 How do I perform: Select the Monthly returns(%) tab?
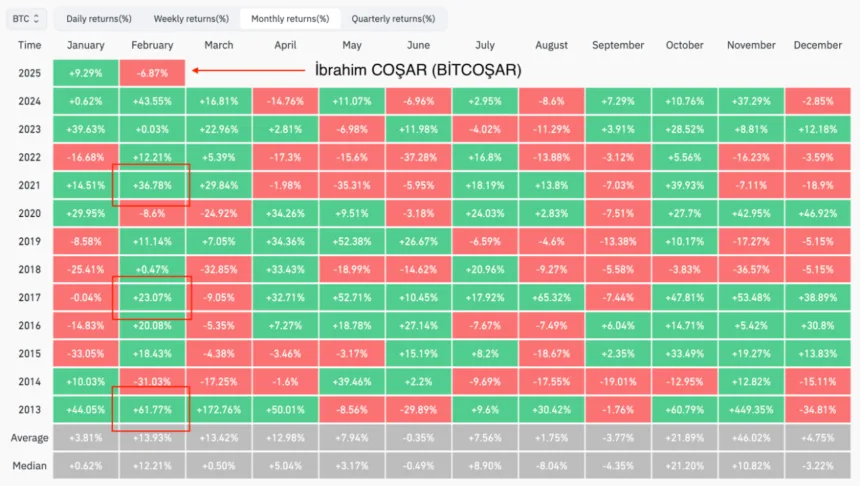coord(290,19)
